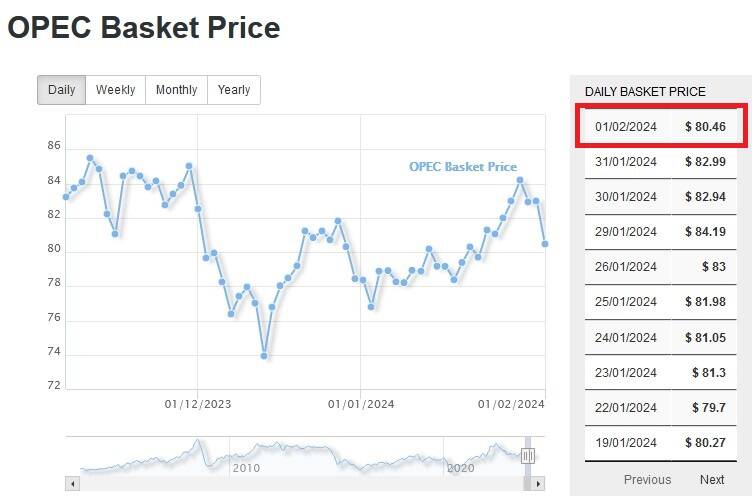Click the 26/01/2024 price row

(660, 267)
